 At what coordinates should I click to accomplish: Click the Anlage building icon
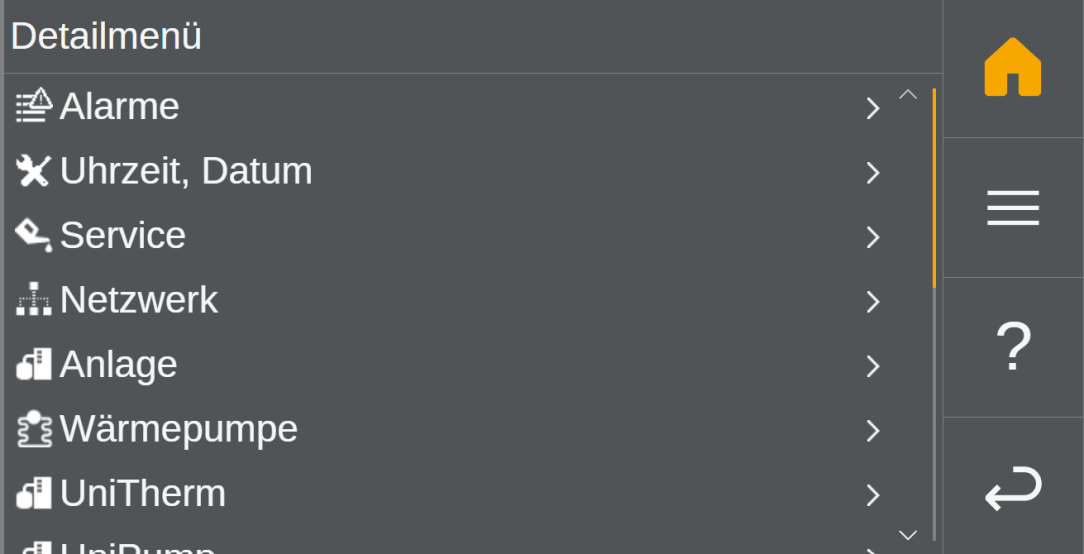[x=34, y=365]
